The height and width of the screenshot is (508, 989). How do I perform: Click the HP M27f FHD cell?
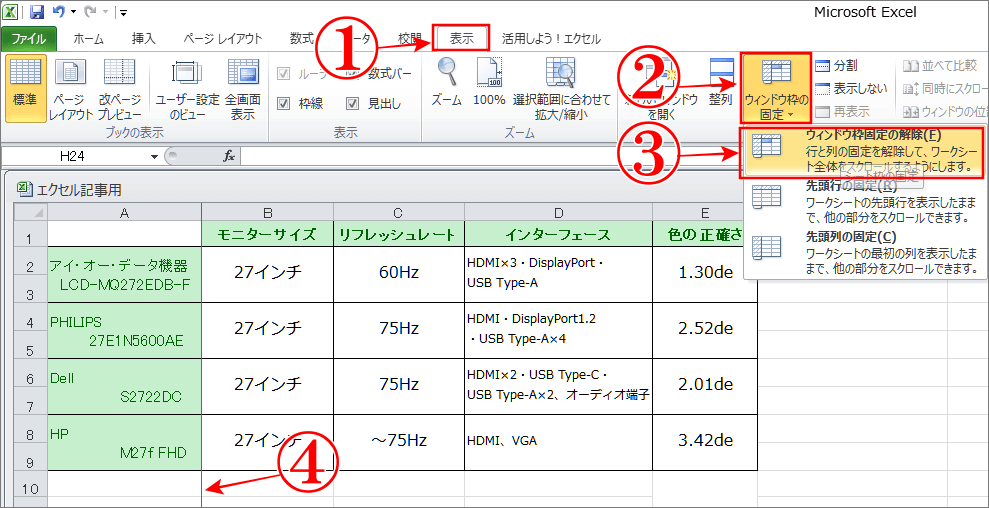tap(124, 442)
